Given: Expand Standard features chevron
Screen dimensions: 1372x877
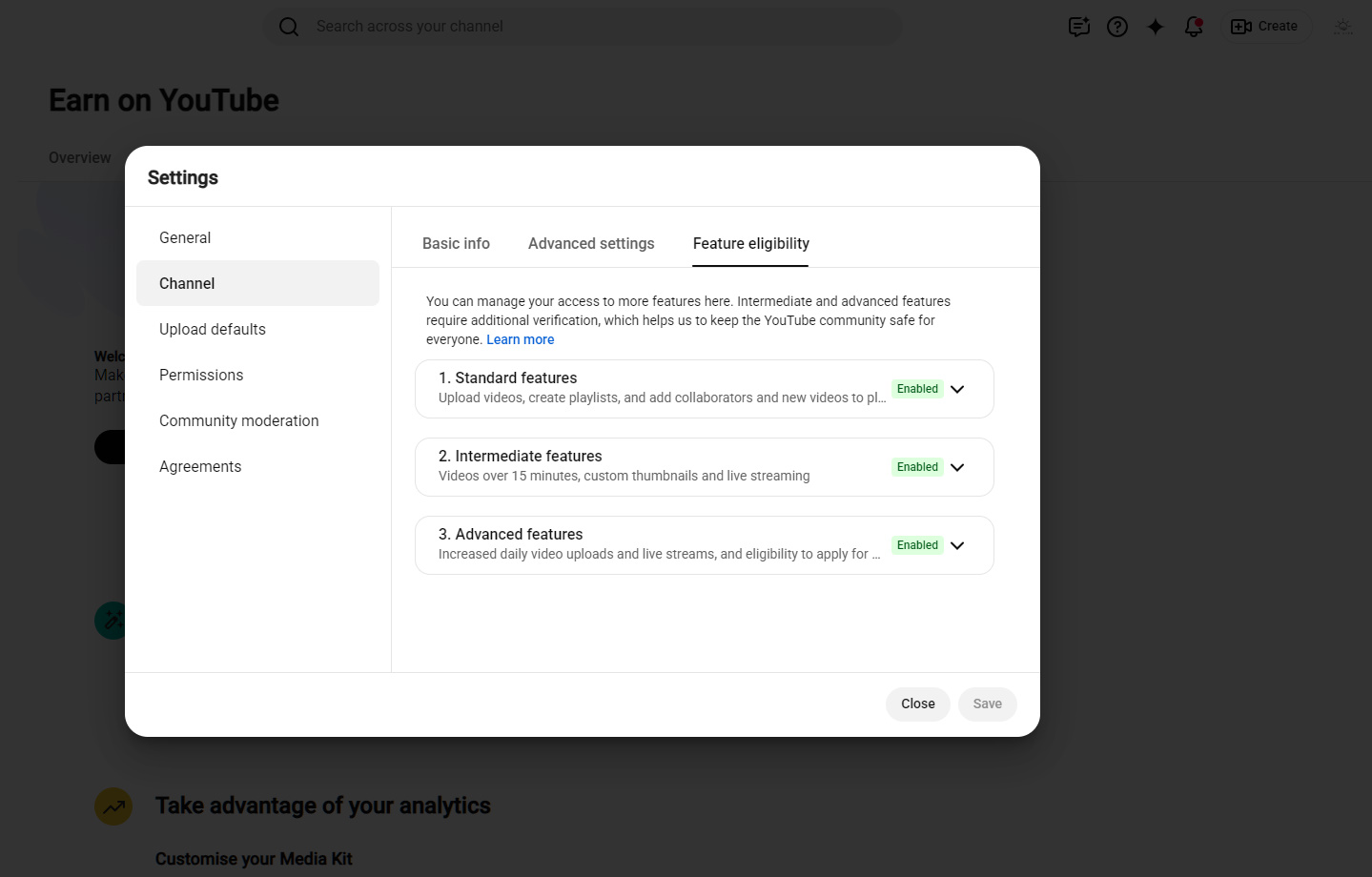Looking at the screenshot, I should pyautogui.click(x=957, y=389).
